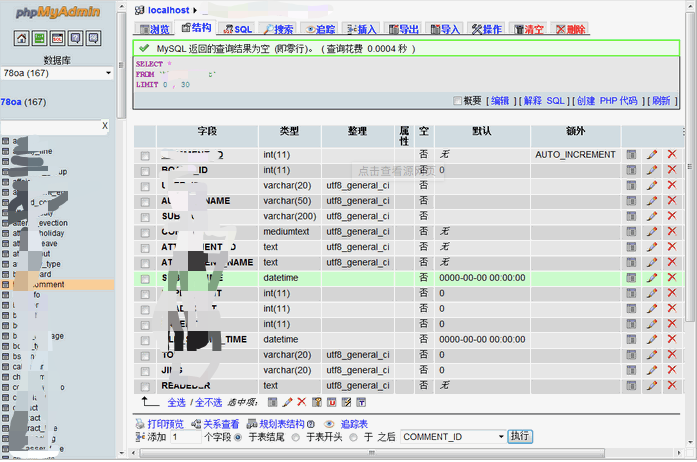Click the 编辑 query link

click(x=500, y=101)
